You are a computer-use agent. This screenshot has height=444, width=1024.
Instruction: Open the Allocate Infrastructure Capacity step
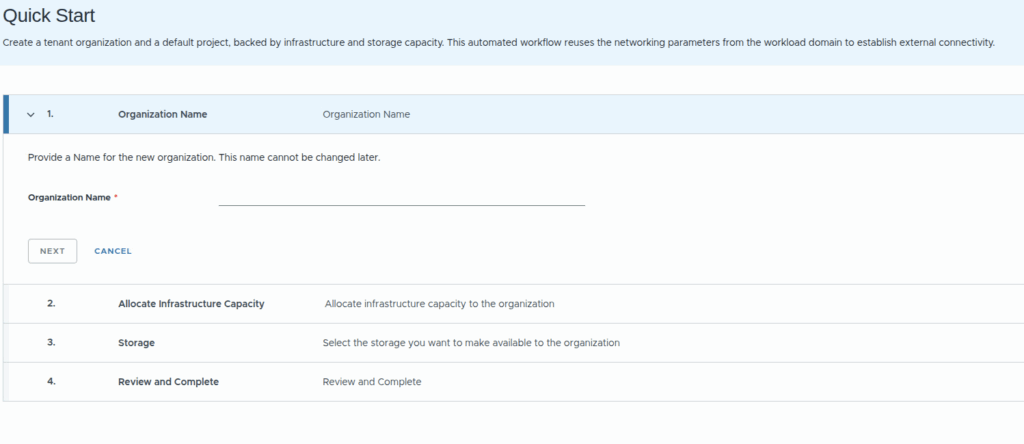click(191, 304)
